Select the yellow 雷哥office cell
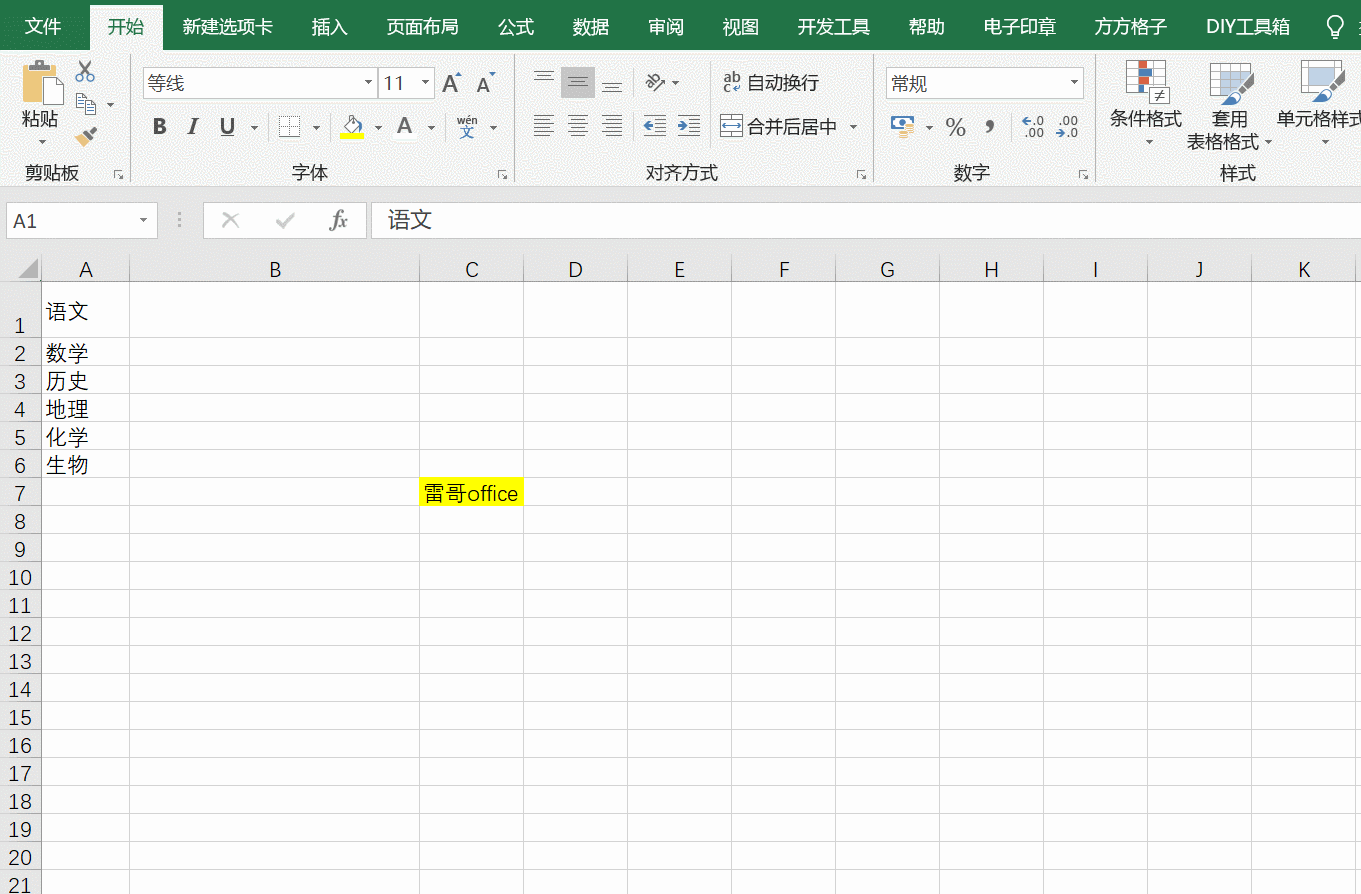This screenshot has height=894, width=1361. pyautogui.click(x=471, y=492)
